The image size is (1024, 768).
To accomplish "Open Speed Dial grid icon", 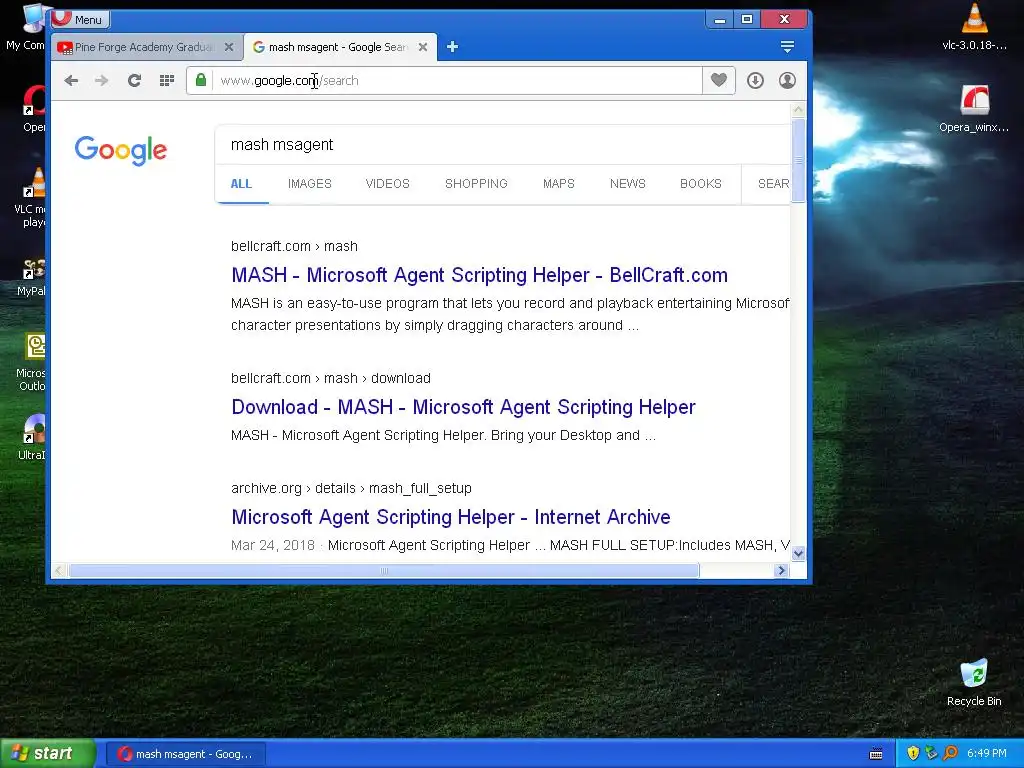I will click(x=167, y=80).
